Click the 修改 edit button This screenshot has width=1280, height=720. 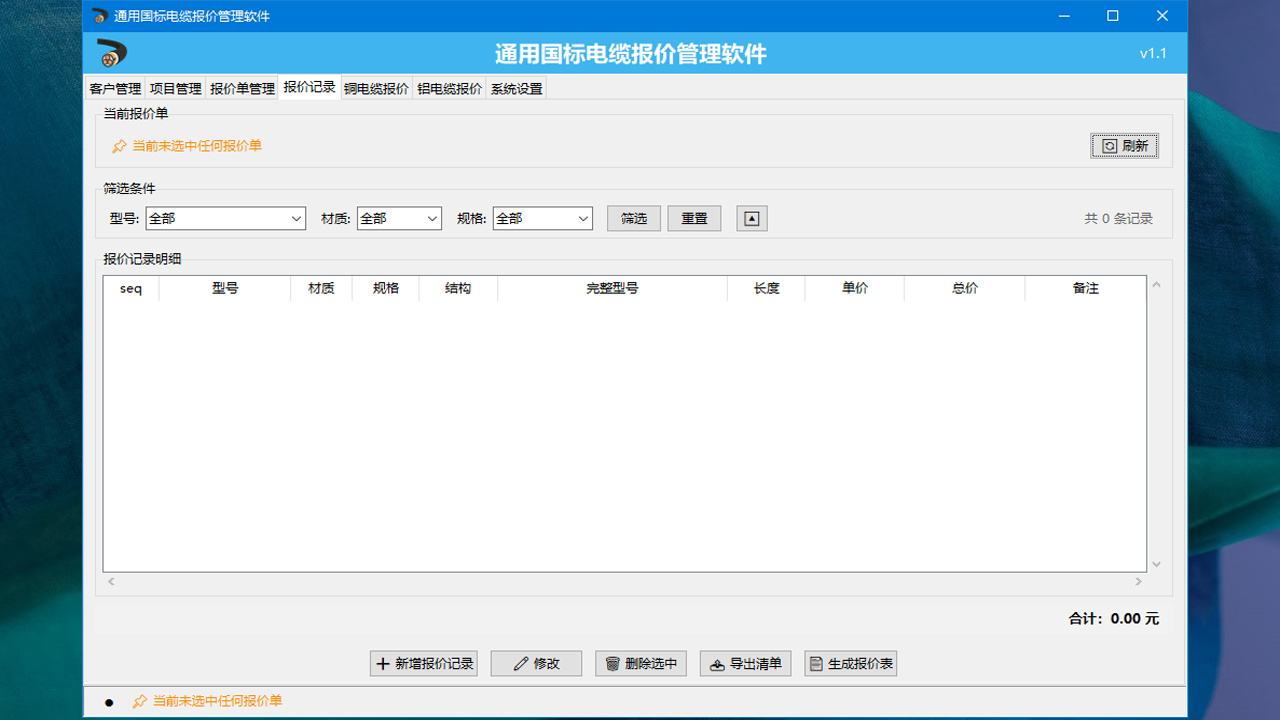(x=536, y=663)
